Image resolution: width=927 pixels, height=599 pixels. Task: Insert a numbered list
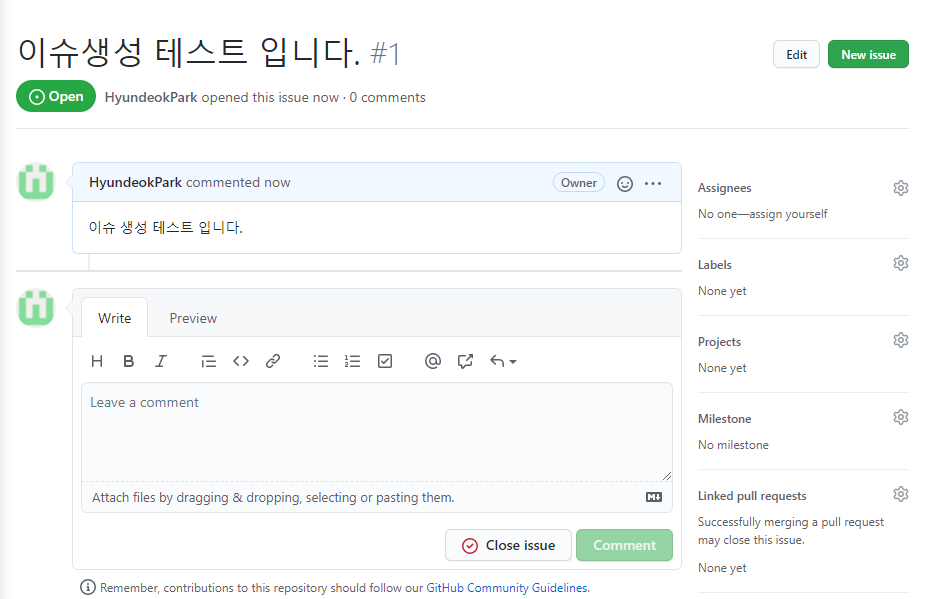pos(352,361)
